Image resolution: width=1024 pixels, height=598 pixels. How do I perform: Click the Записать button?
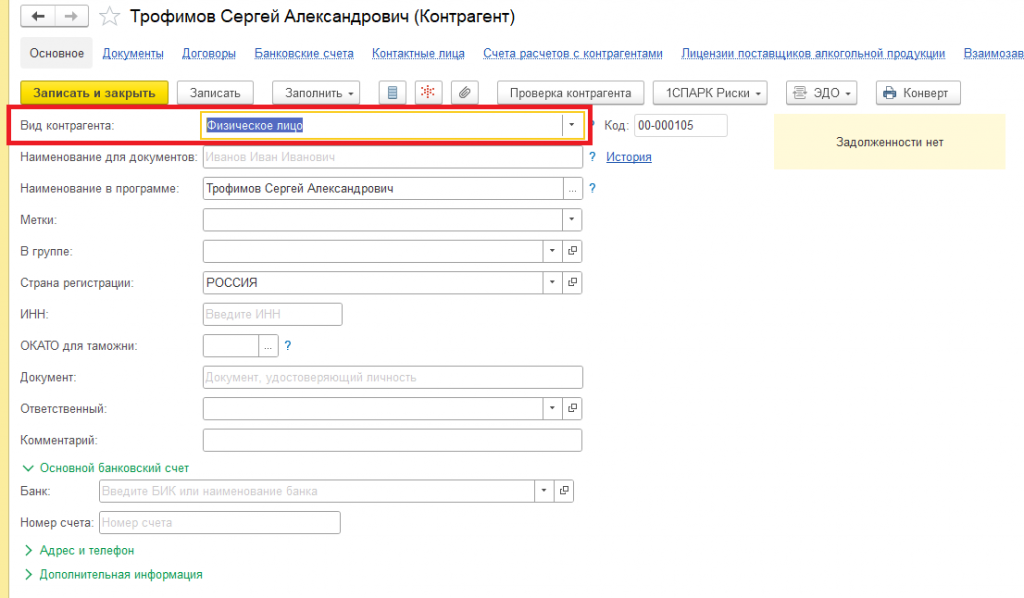(216, 93)
